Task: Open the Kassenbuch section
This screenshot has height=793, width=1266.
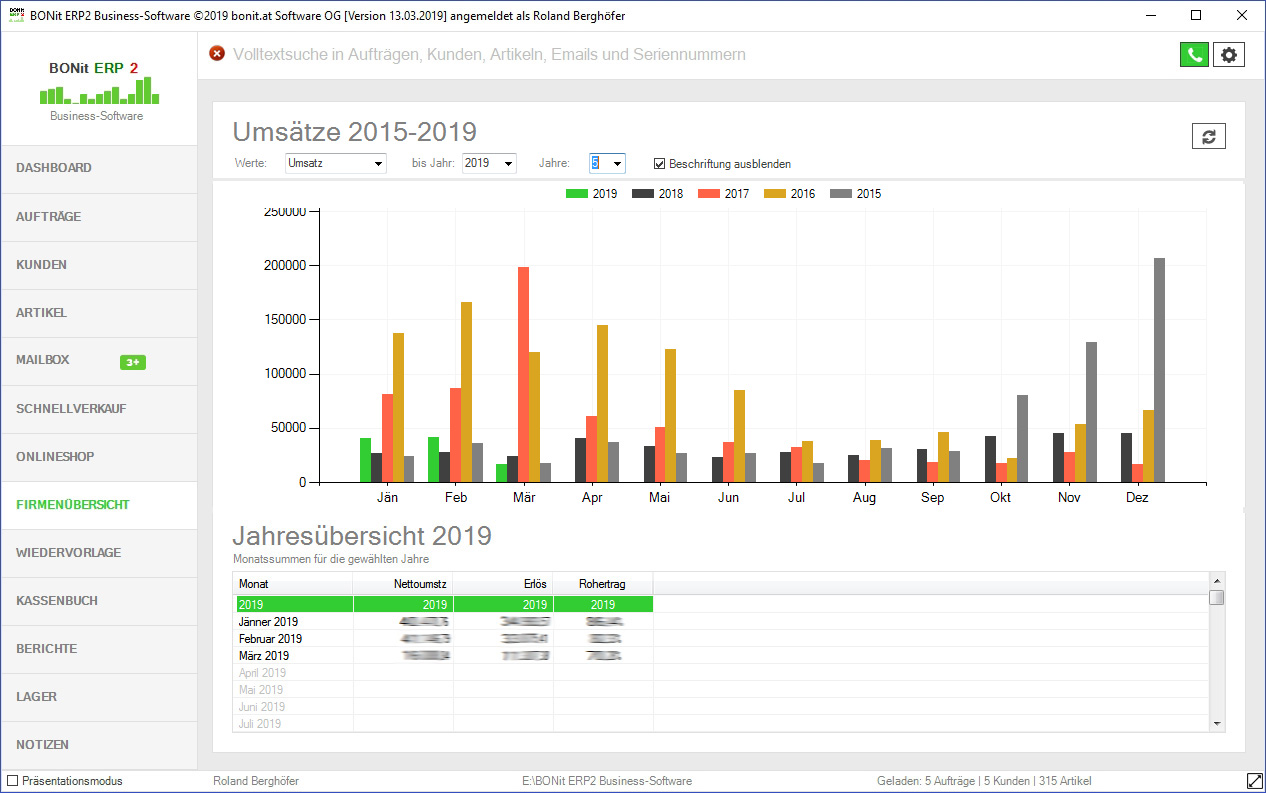Action: click(56, 601)
